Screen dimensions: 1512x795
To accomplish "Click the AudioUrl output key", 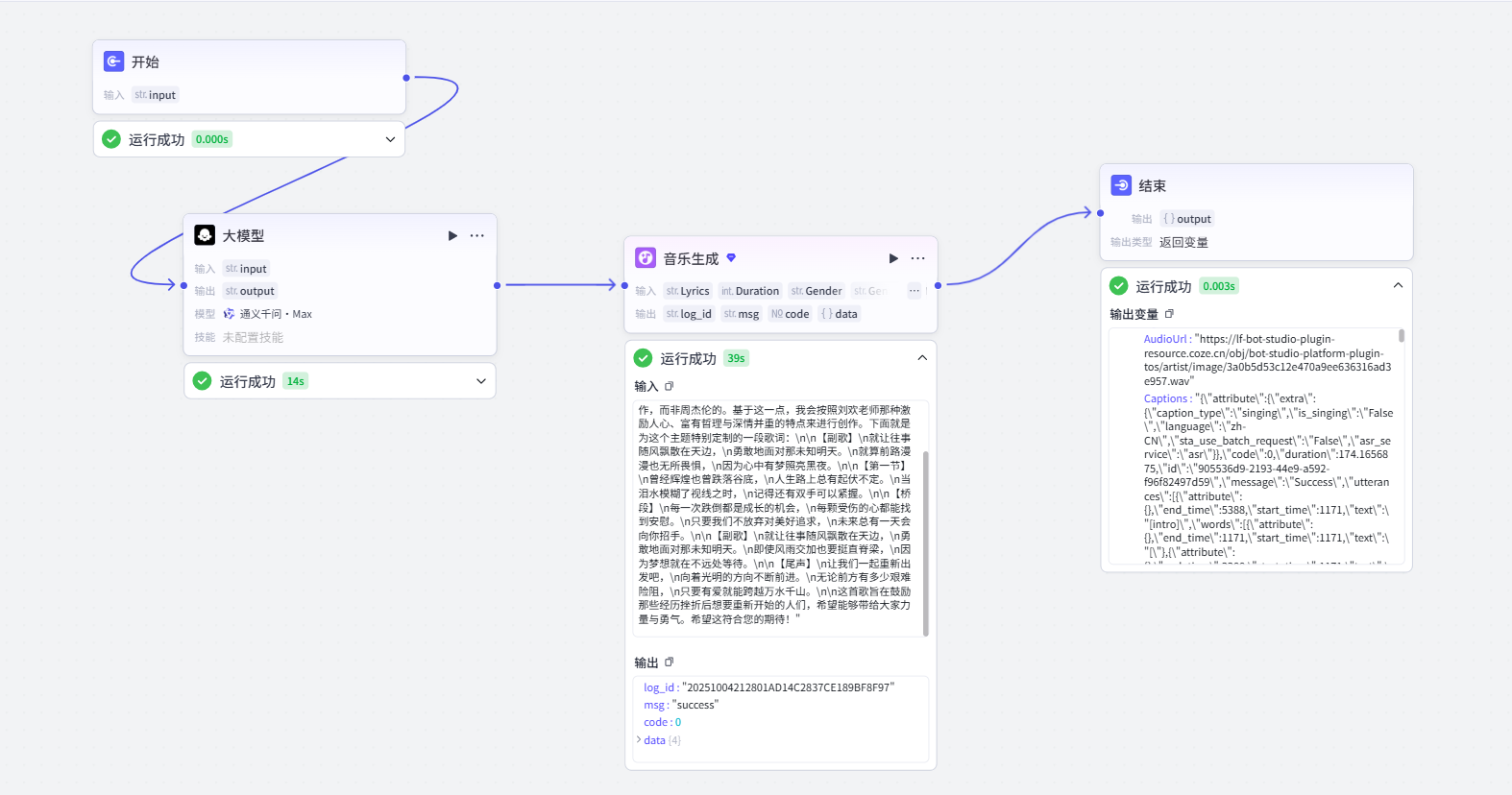I will (1165, 339).
